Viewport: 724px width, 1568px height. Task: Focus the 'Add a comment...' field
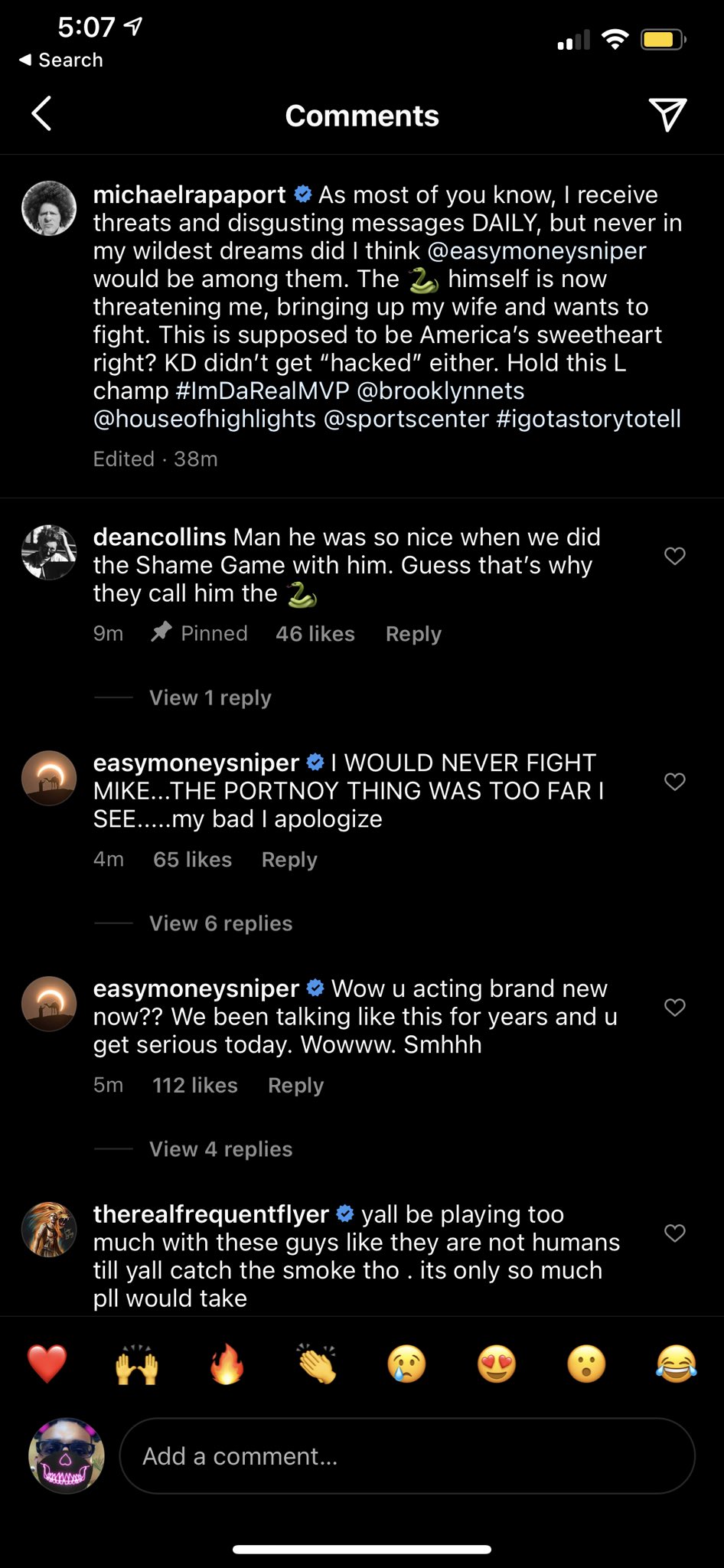[x=406, y=1455]
